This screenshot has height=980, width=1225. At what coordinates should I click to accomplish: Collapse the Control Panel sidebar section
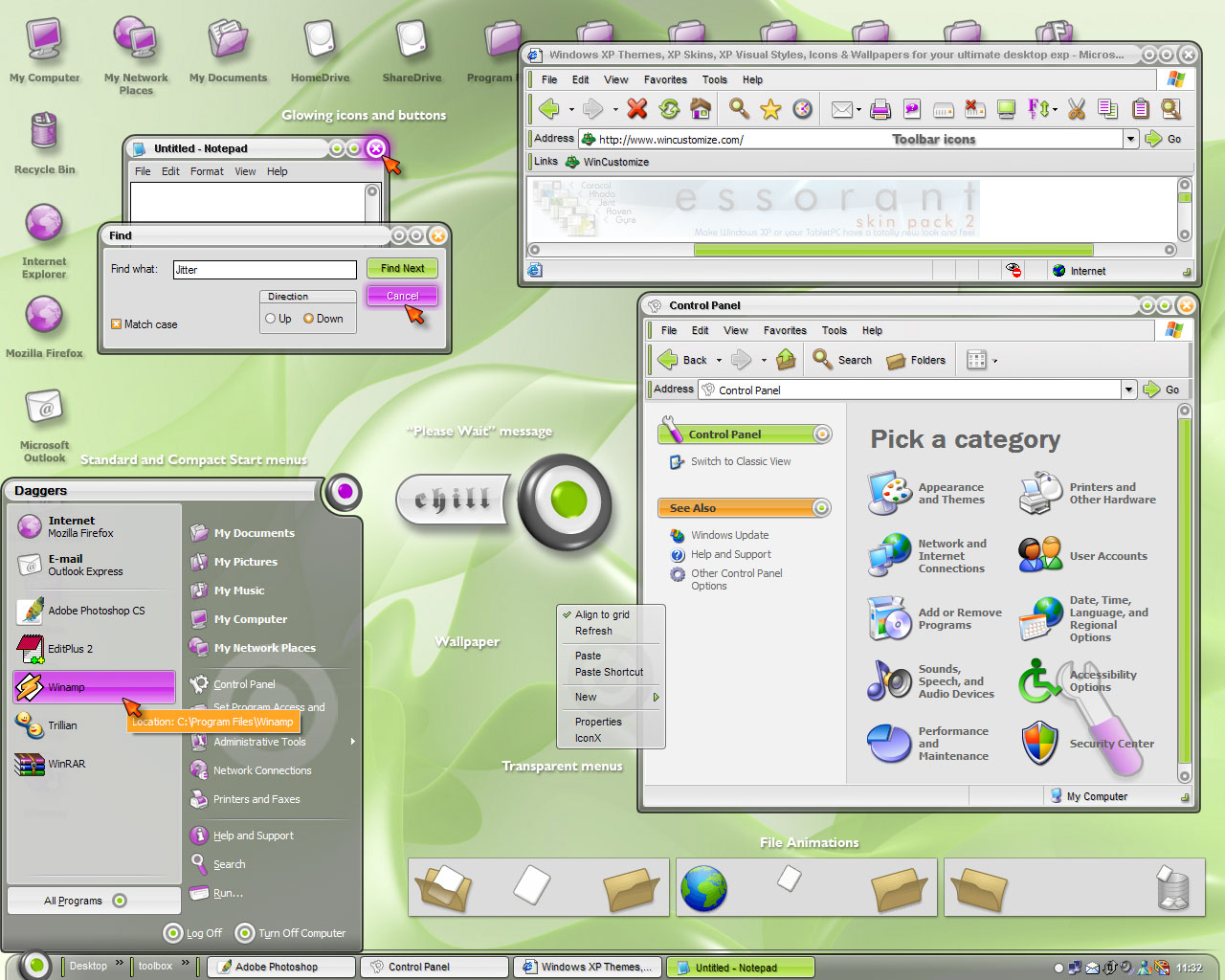[822, 434]
